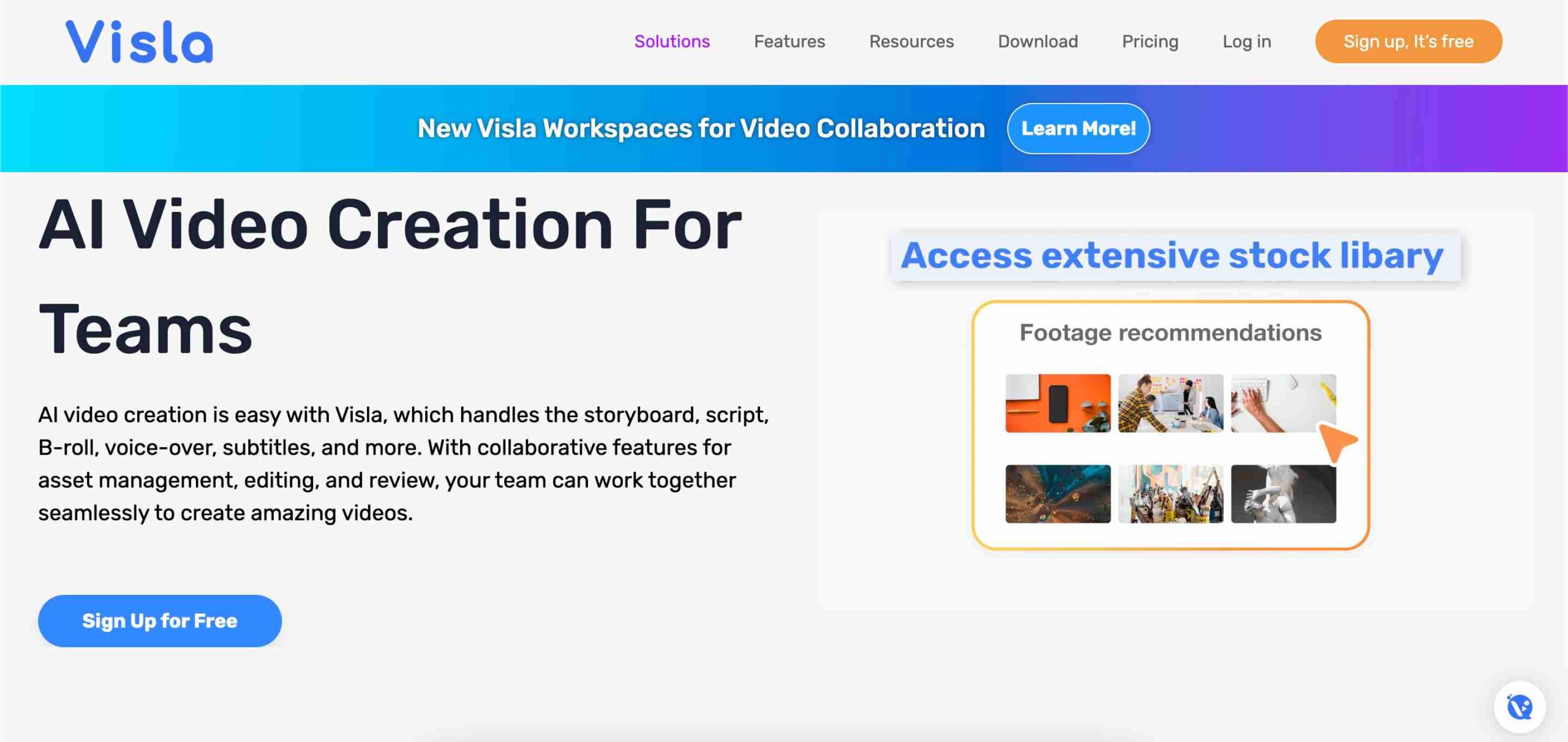This screenshot has width=1568, height=742.
Task: Click Access extensive stock libary heading
Action: [x=1172, y=256]
